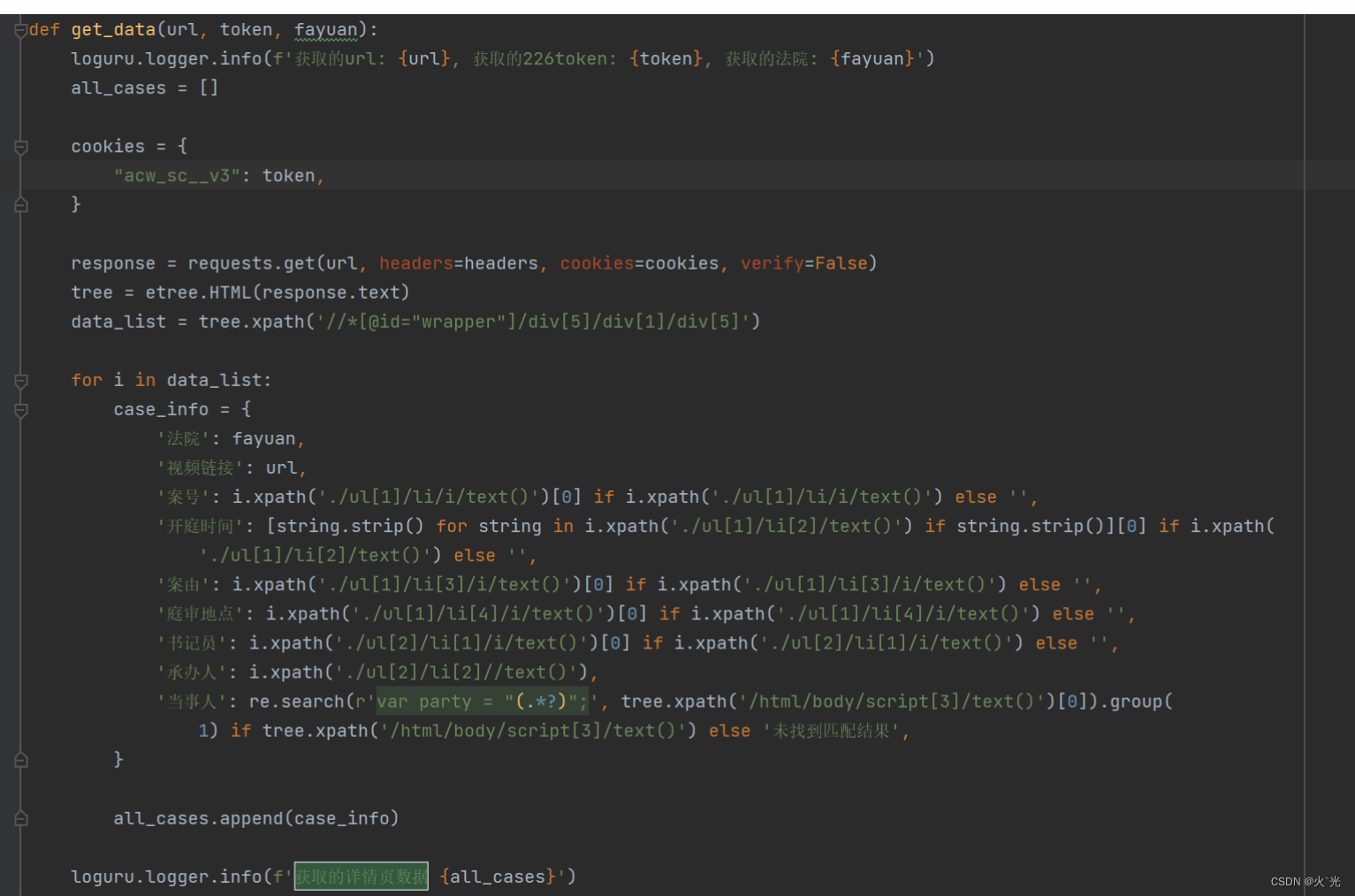Image resolution: width=1355 pixels, height=896 pixels.
Task: Click the '案由' dictionary key
Action: click(x=183, y=585)
